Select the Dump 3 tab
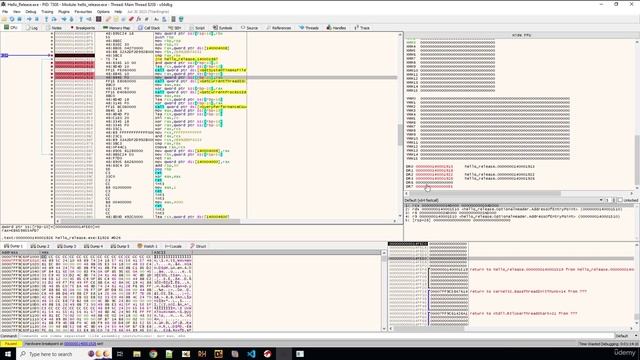This screenshot has height=360, width=640. point(67,246)
